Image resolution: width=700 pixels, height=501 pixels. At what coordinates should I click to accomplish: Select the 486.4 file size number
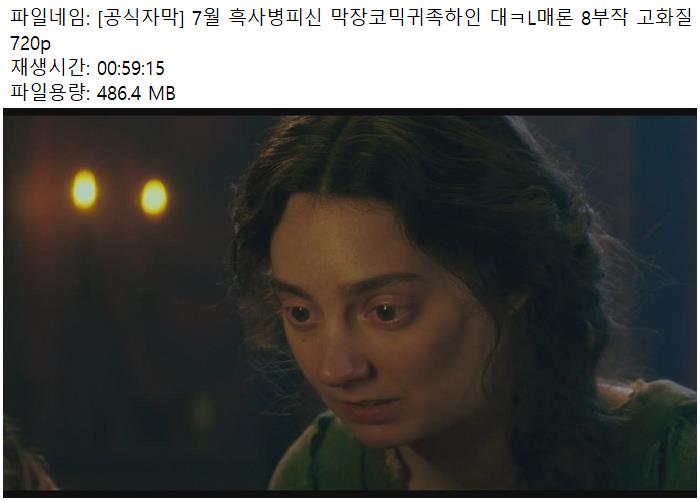point(119,93)
